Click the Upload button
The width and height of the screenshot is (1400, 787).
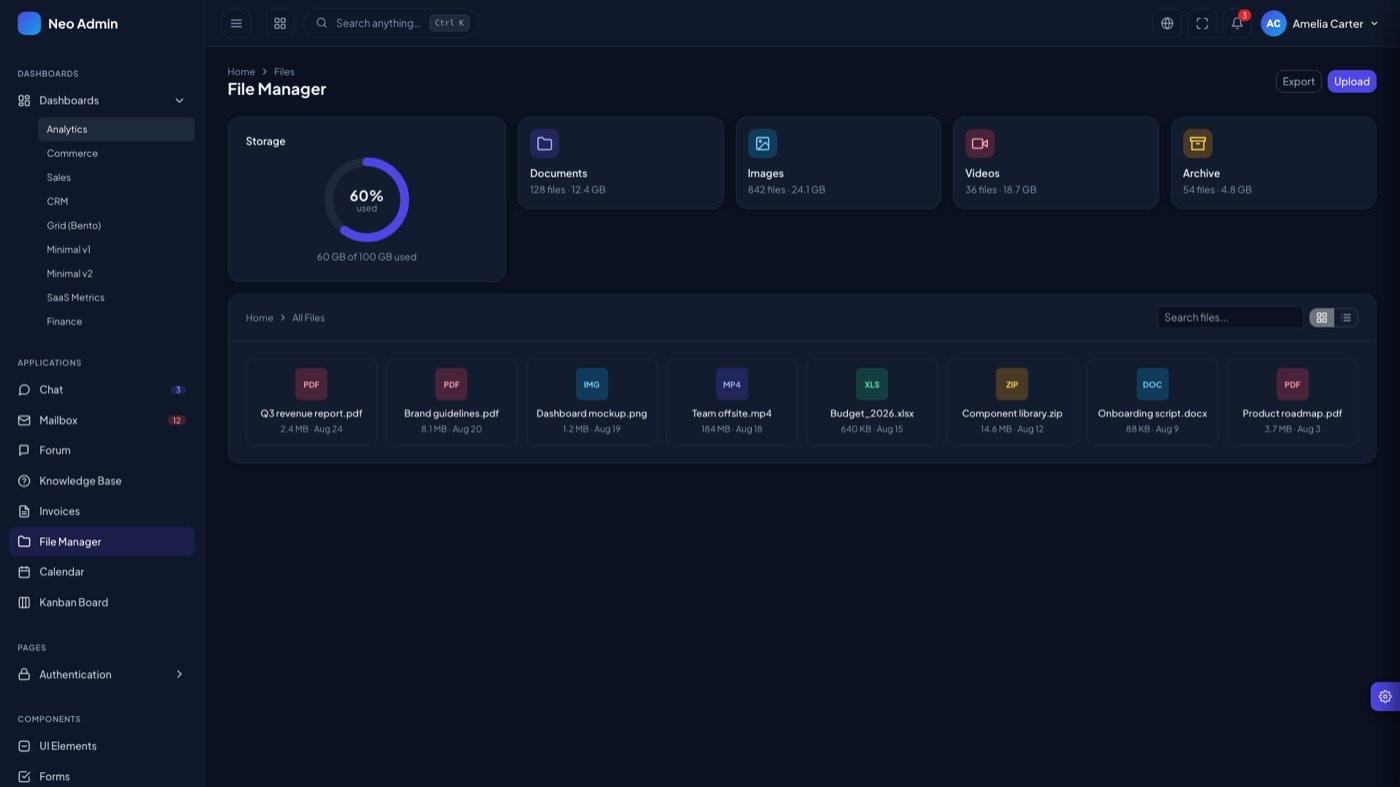tap(1352, 81)
